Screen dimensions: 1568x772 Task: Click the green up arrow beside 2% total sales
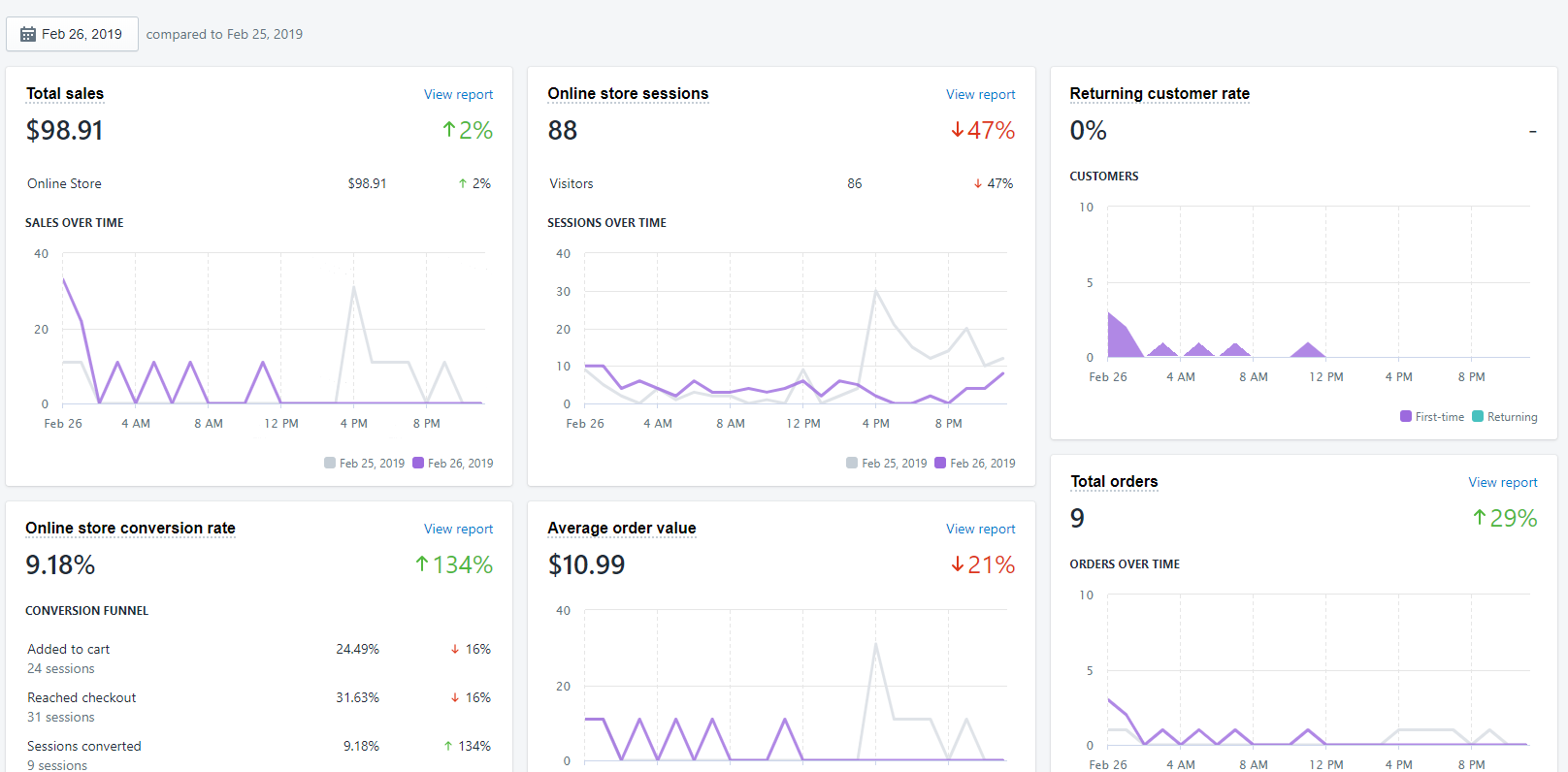[449, 130]
